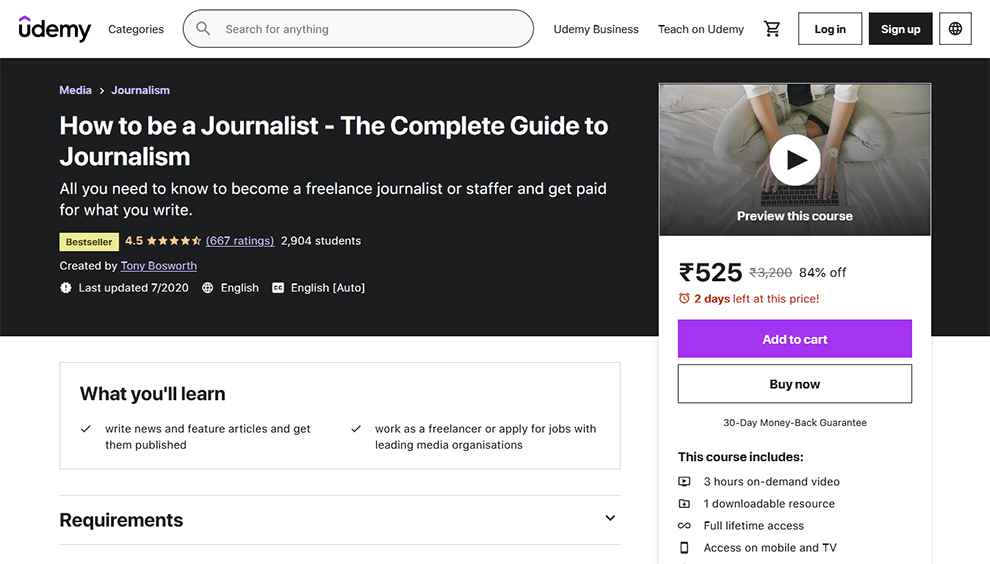
Task: Click the course preview thumbnail image
Action: pyautogui.click(x=794, y=160)
